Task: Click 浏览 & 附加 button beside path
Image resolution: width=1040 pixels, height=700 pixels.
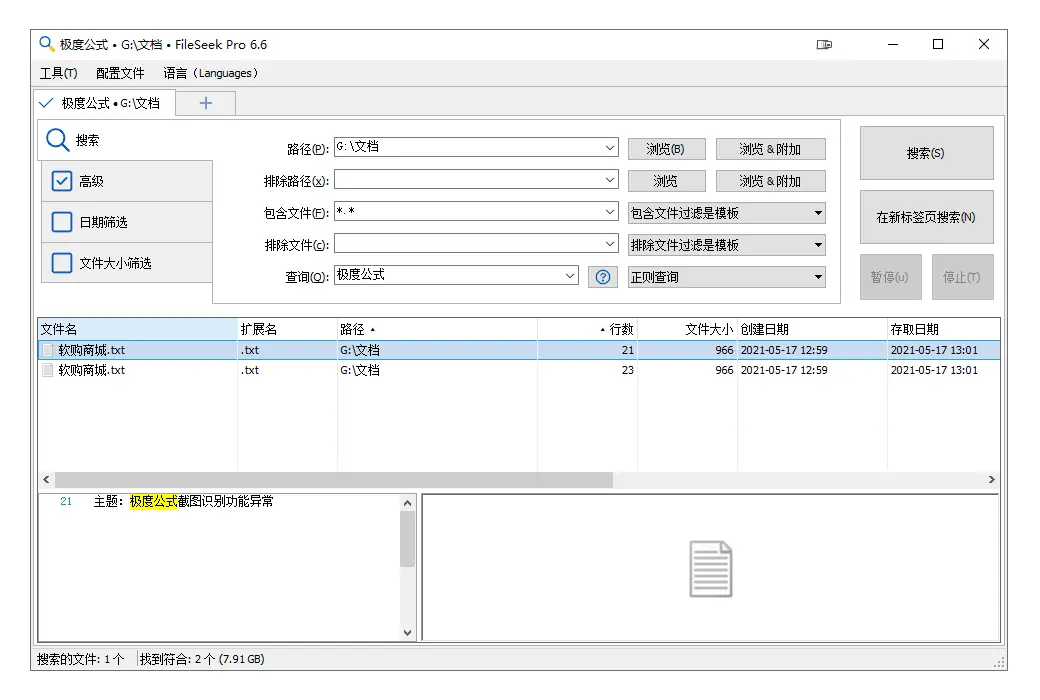Action: click(x=770, y=149)
